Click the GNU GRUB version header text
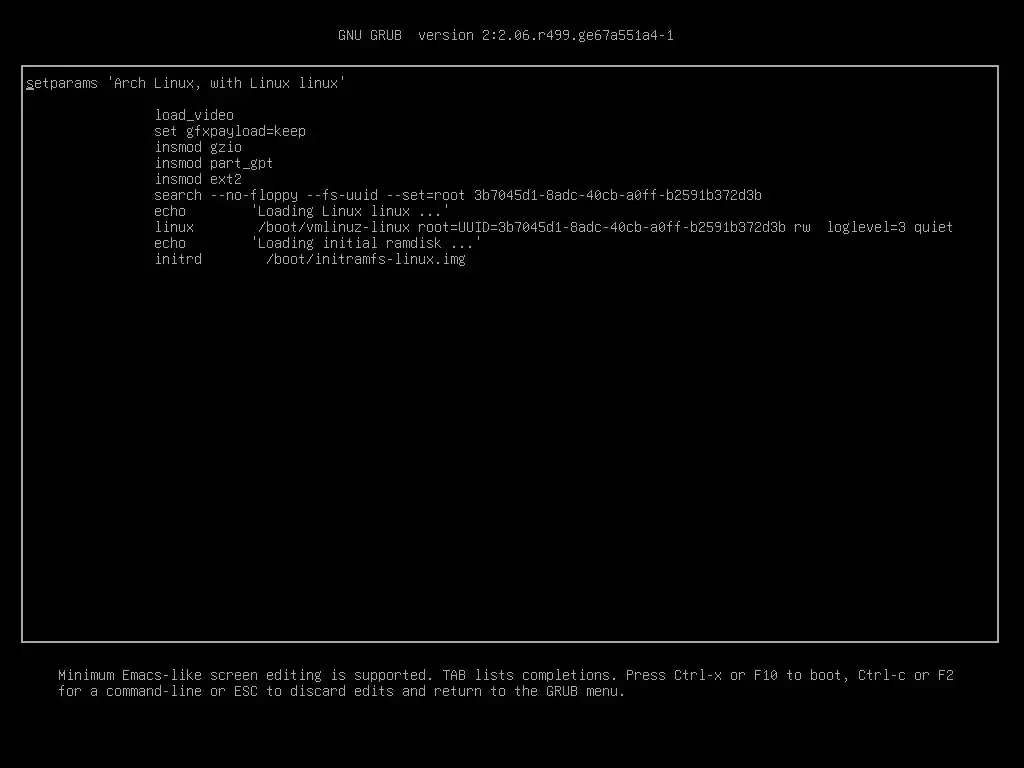The image size is (1024, 768). click(505, 35)
